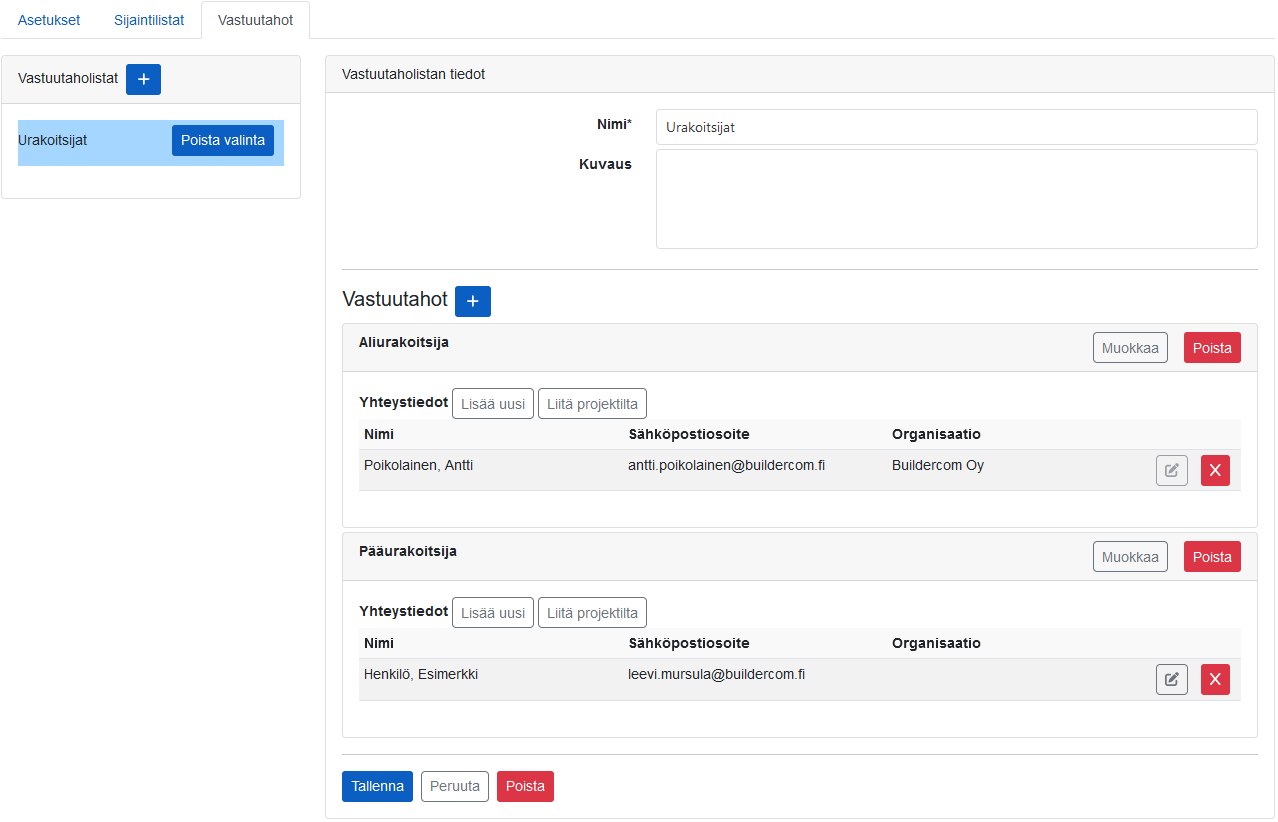This screenshot has width=1278, height=822.
Task: Click the Pääurakoitsija heading
Action: point(408,551)
